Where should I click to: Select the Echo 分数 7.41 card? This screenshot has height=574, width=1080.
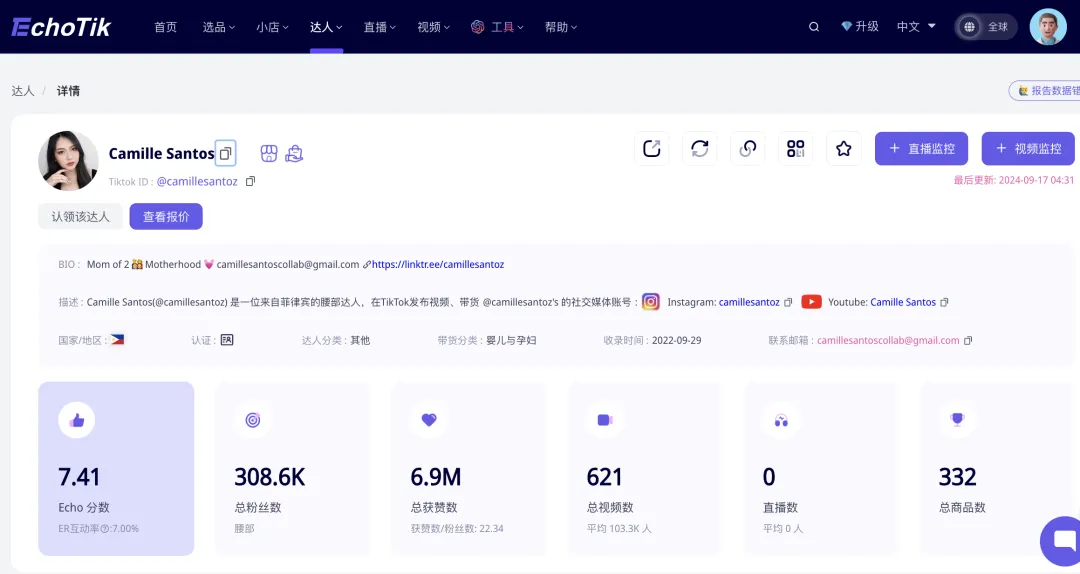116,469
